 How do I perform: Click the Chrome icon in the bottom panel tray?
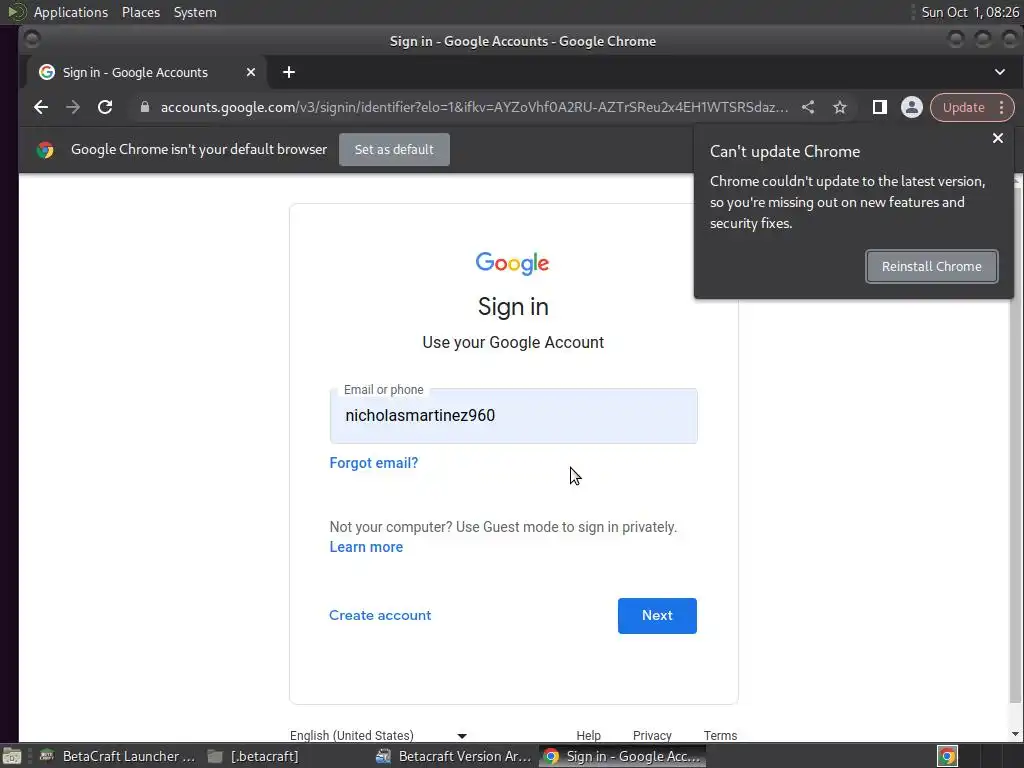pos(947,756)
